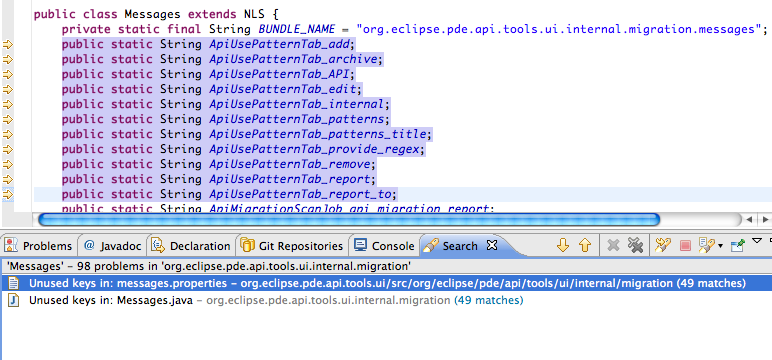
Task: Click the NLS superclass name
Action: coord(255,14)
